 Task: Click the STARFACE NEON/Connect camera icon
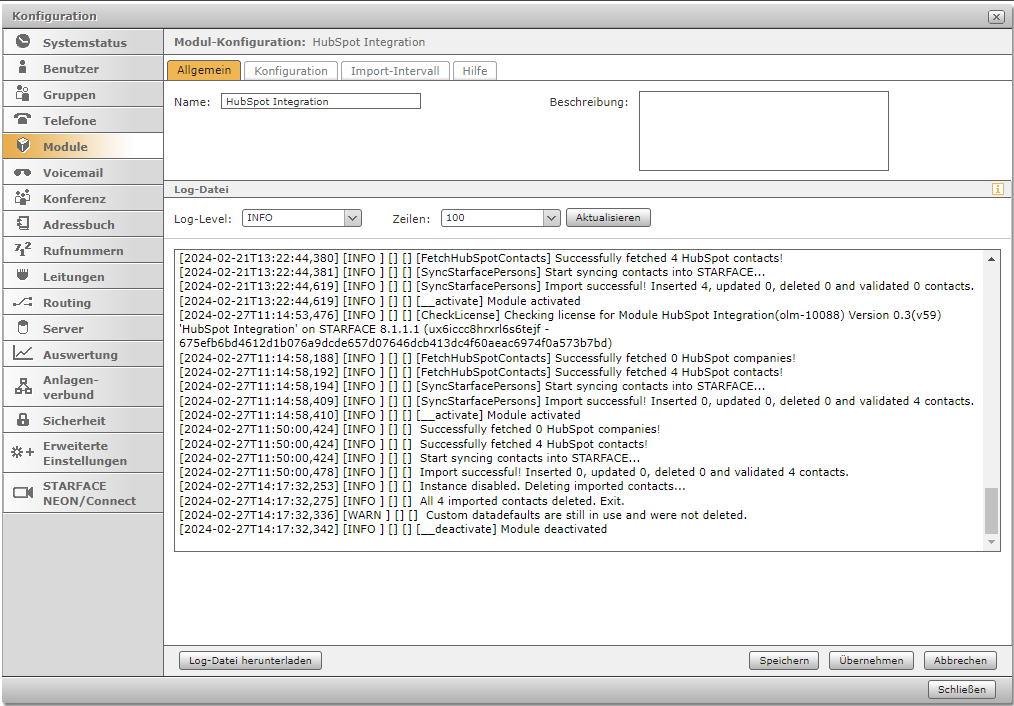(x=22, y=492)
